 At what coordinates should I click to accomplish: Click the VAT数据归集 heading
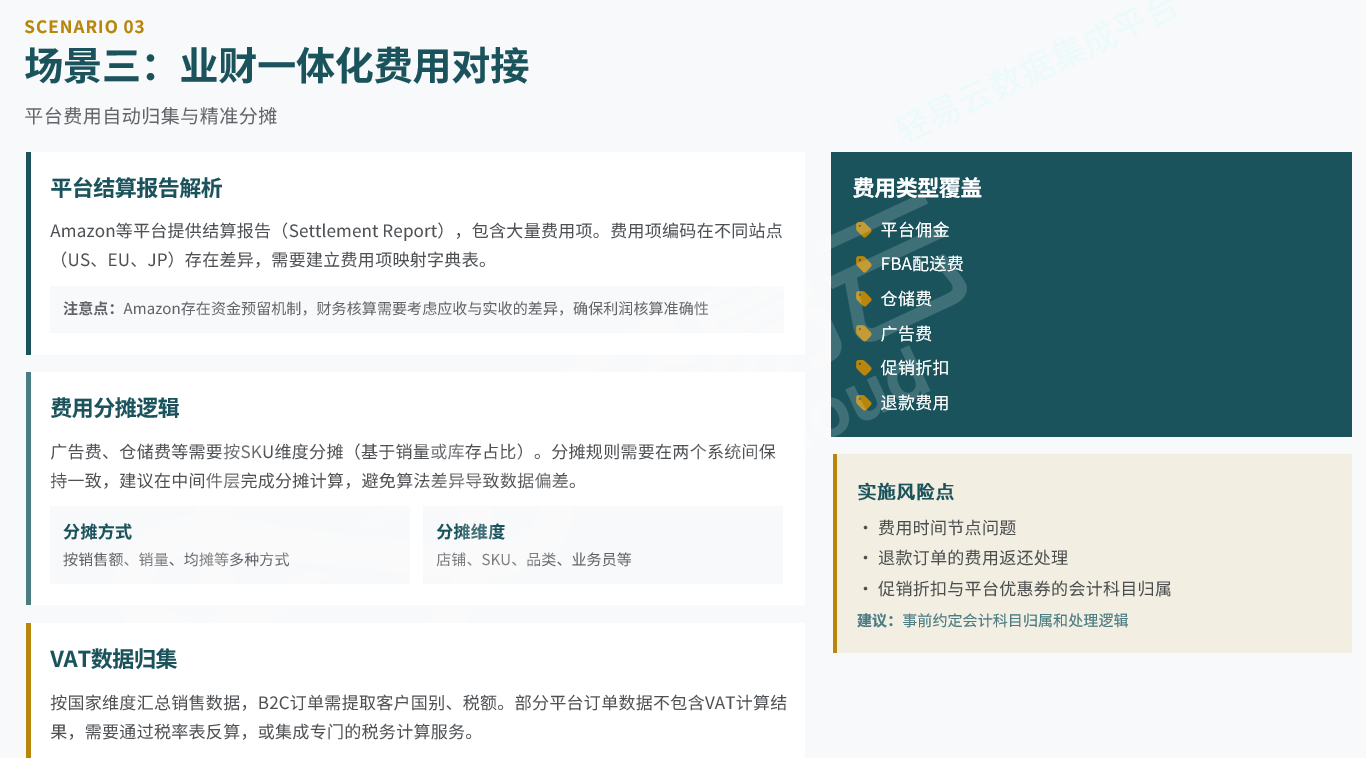click(x=114, y=659)
